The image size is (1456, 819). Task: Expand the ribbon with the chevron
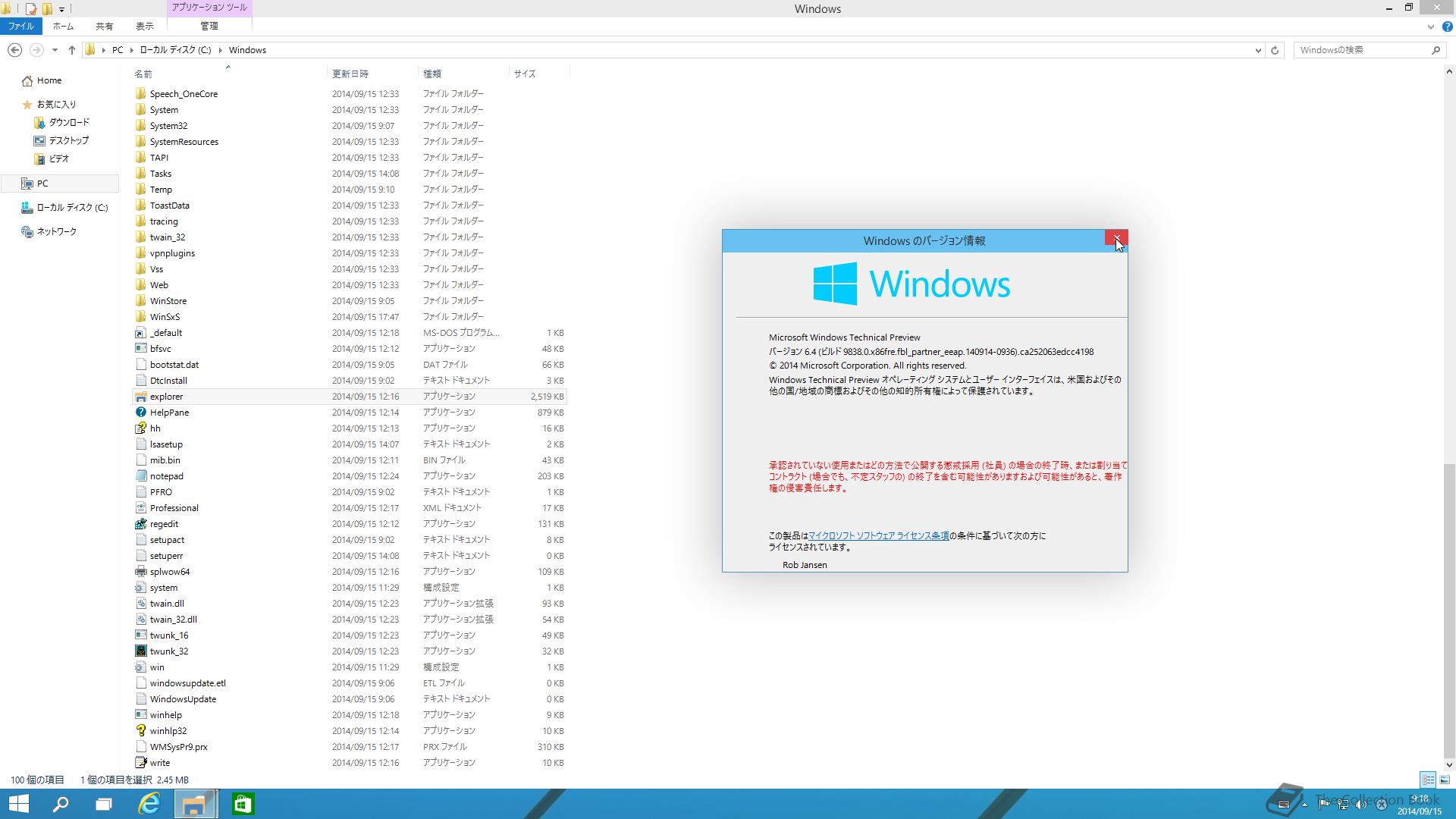pyautogui.click(x=1431, y=27)
